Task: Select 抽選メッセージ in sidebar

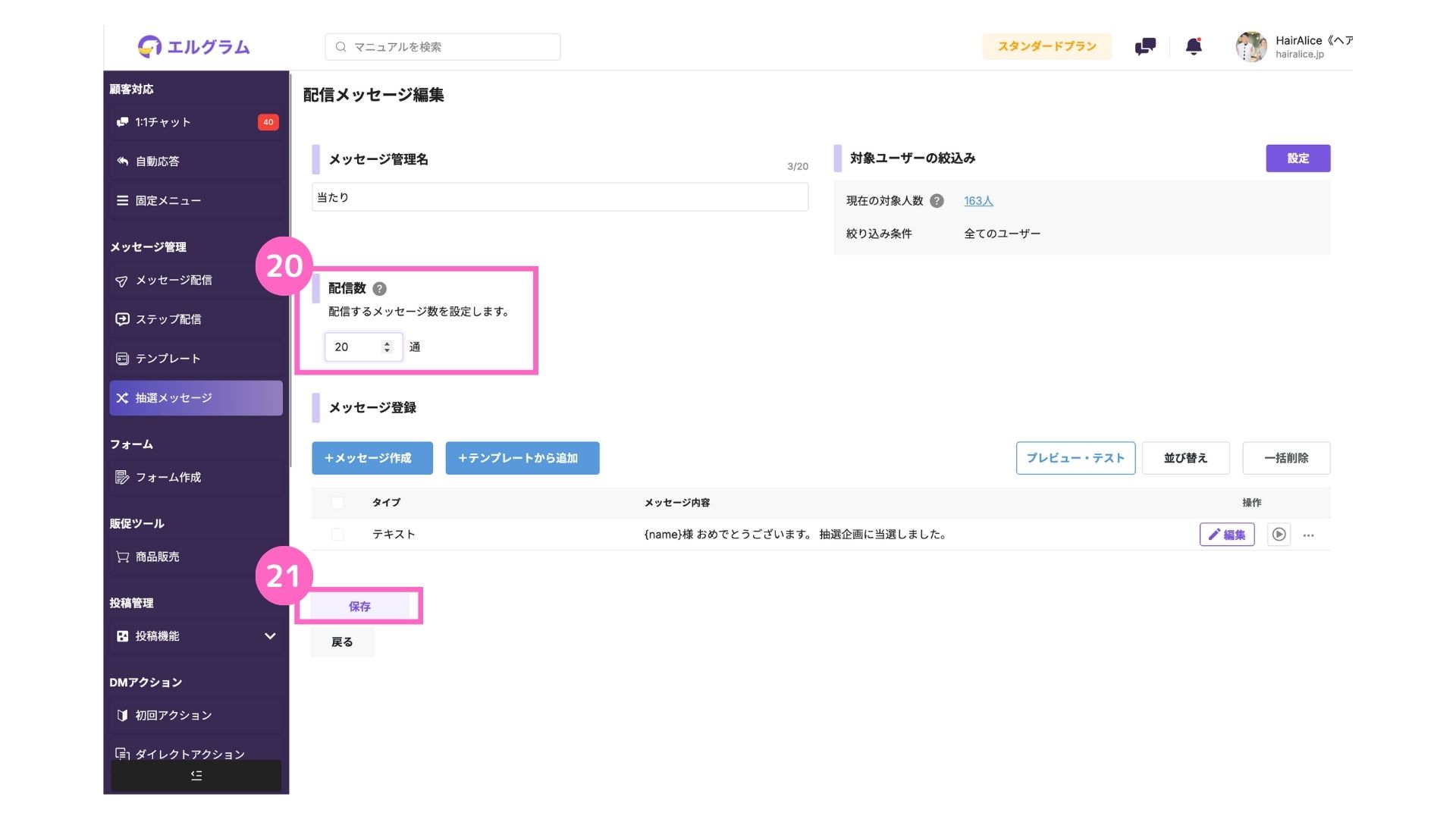Action: (x=196, y=398)
